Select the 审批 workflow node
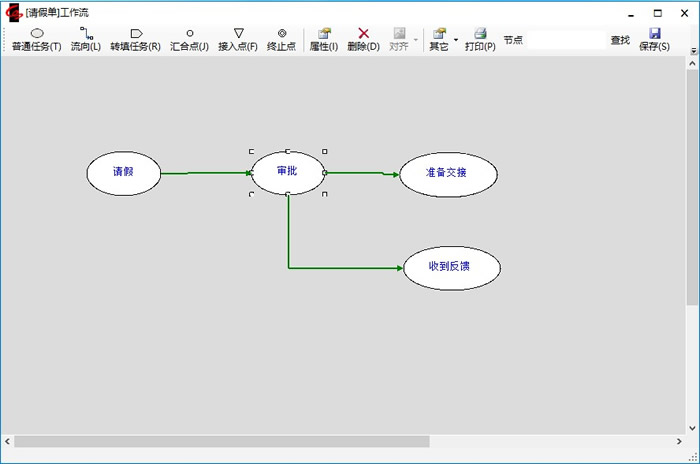700x464 pixels. click(x=287, y=172)
